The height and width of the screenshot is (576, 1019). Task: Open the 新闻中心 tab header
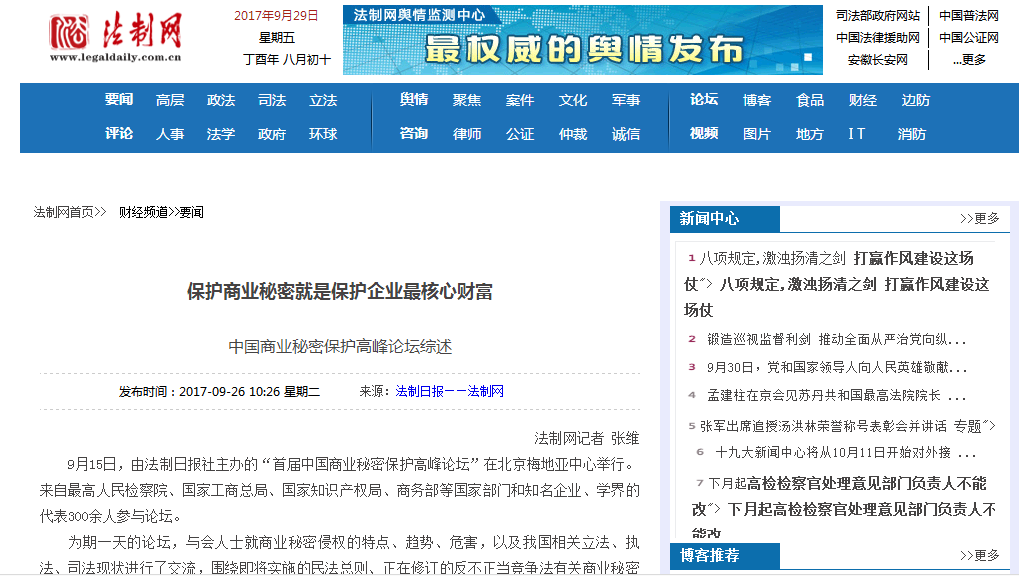point(710,219)
